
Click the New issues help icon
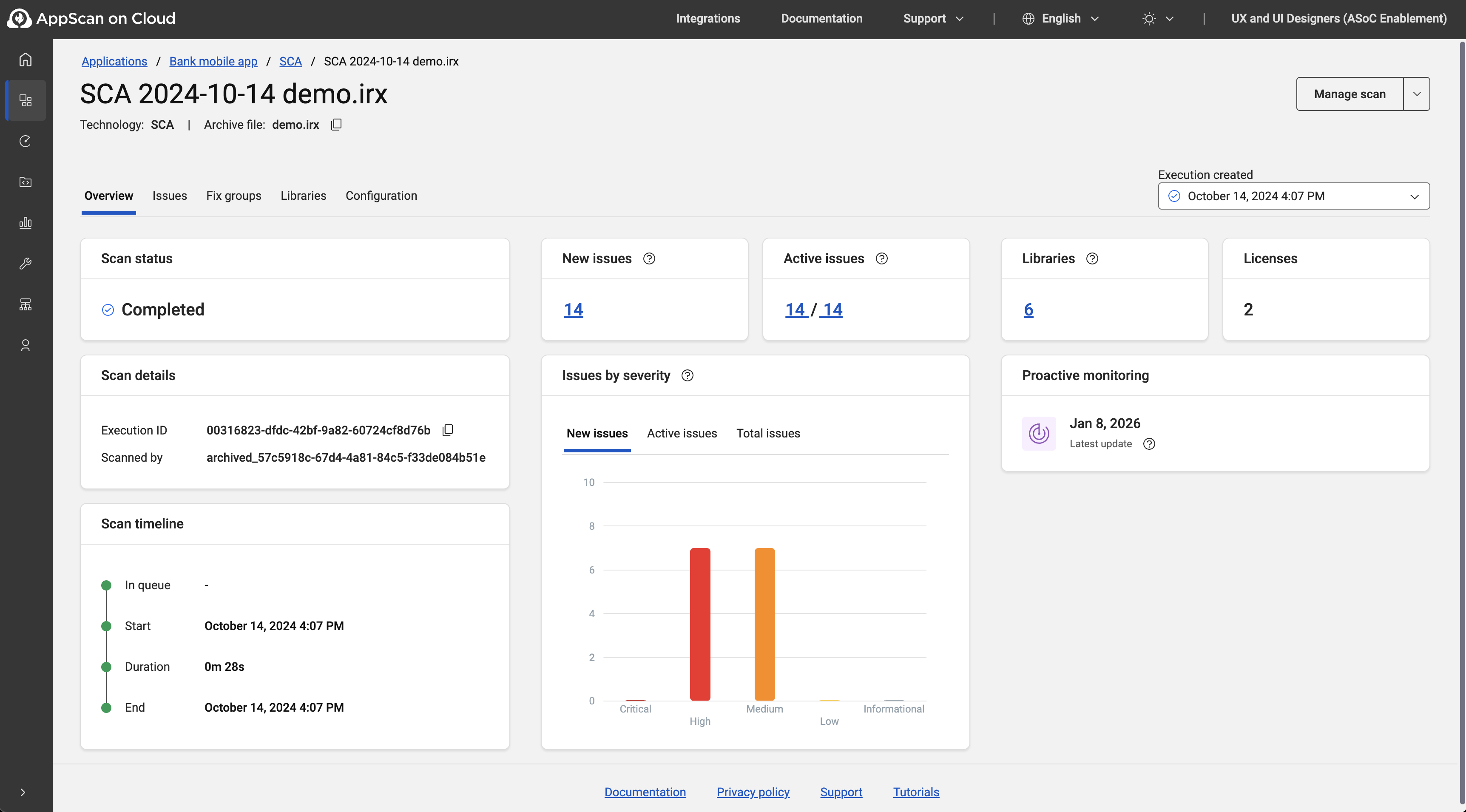coord(649,259)
